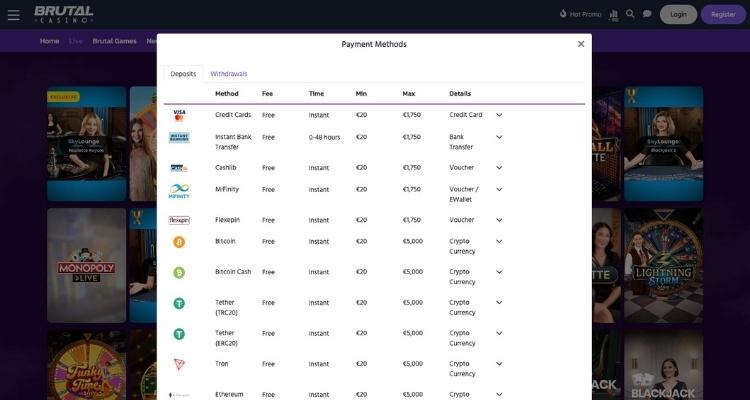The image size is (750, 400).
Task: Click the 'Bitcoin Cash' method name
Action: pyautogui.click(x=233, y=272)
